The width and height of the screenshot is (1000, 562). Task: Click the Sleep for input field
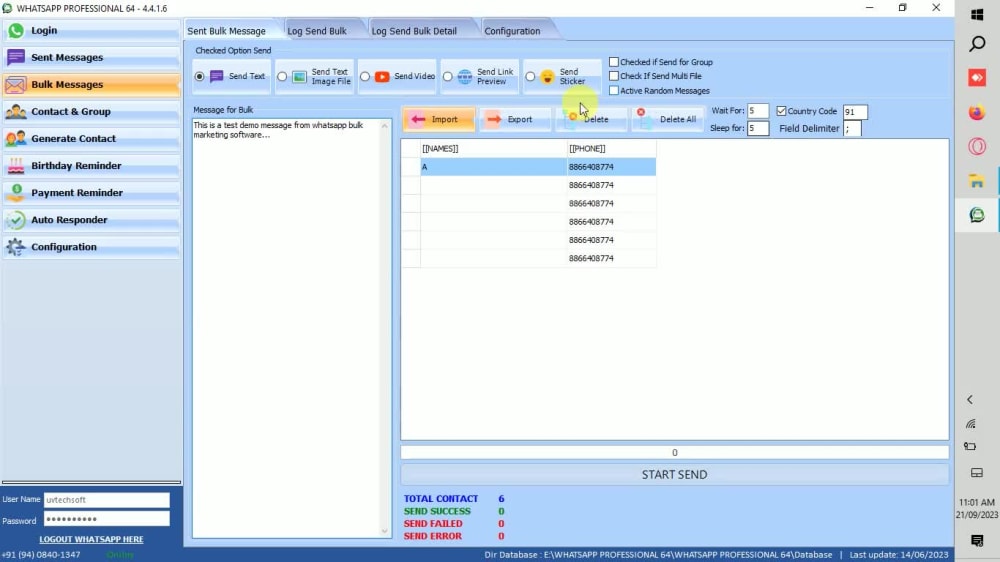758,128
